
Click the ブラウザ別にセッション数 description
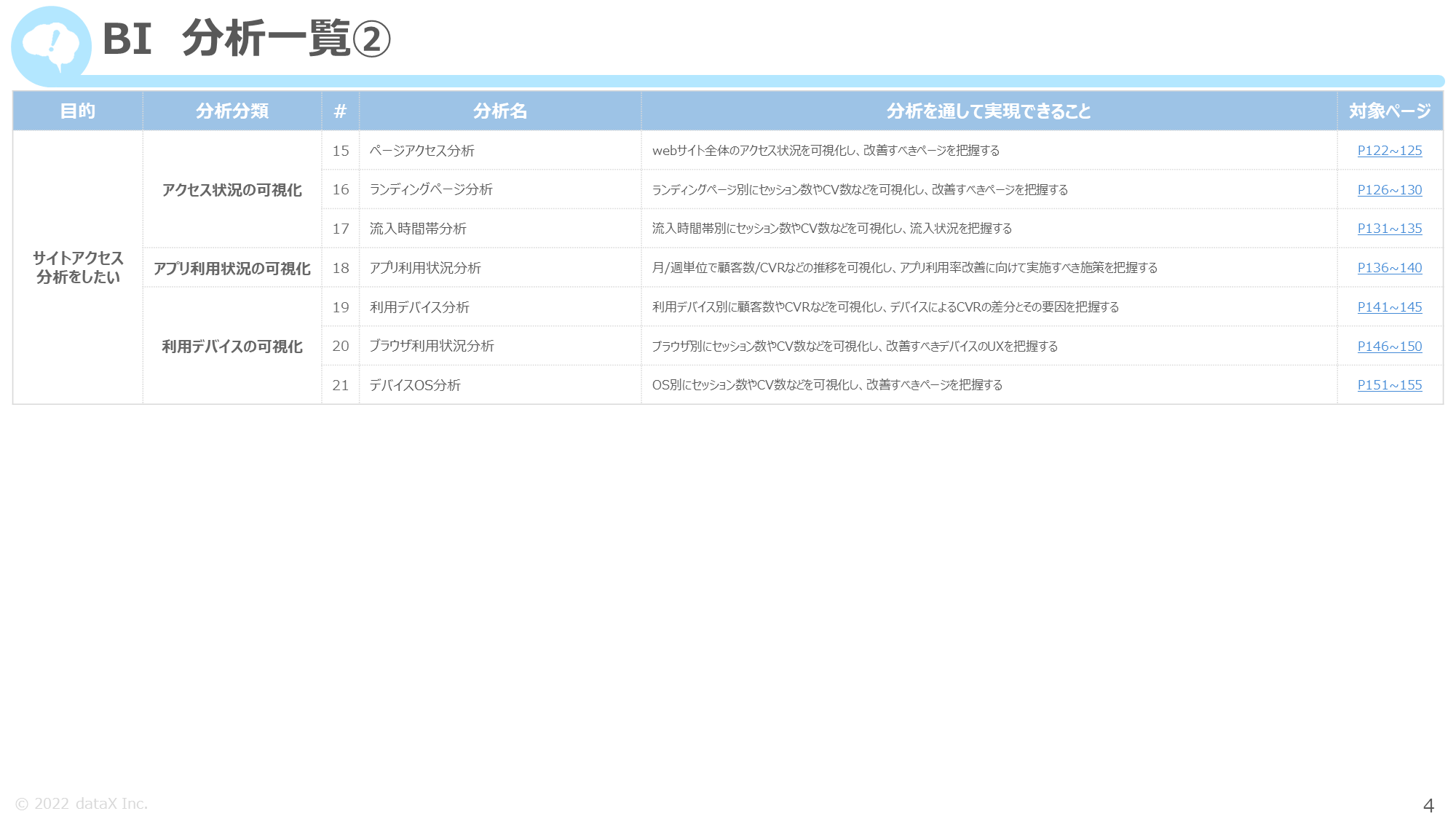point(989,346)
